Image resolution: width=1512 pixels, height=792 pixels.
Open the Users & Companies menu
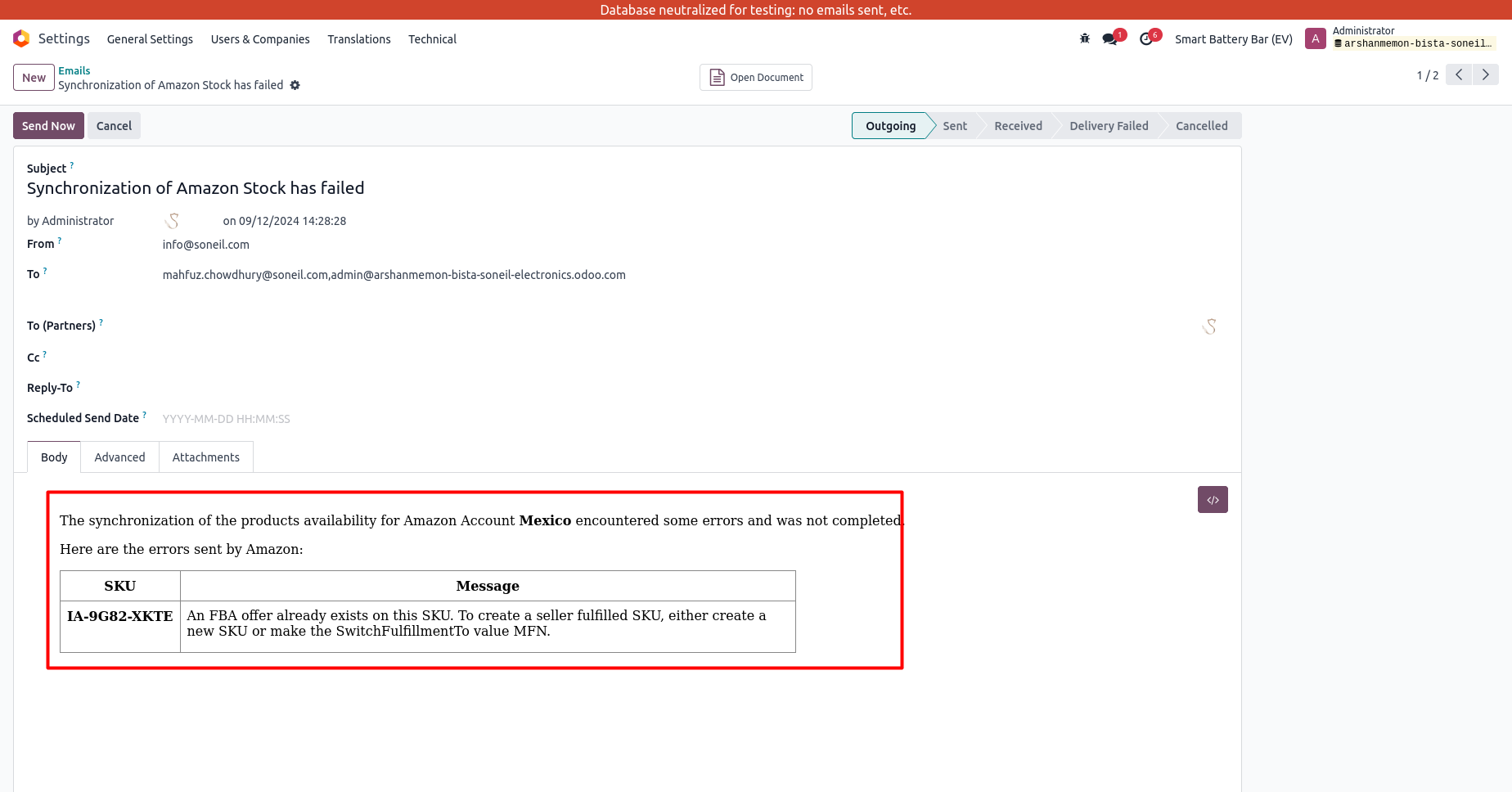tap(260, 39)
